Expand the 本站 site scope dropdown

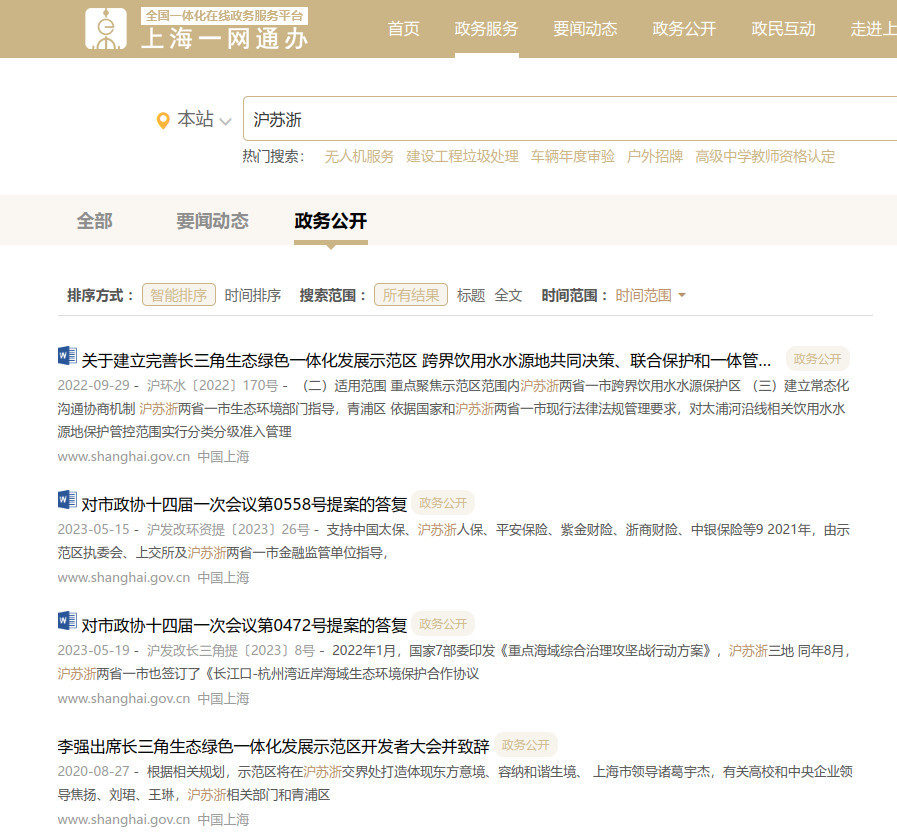point(204,120)
